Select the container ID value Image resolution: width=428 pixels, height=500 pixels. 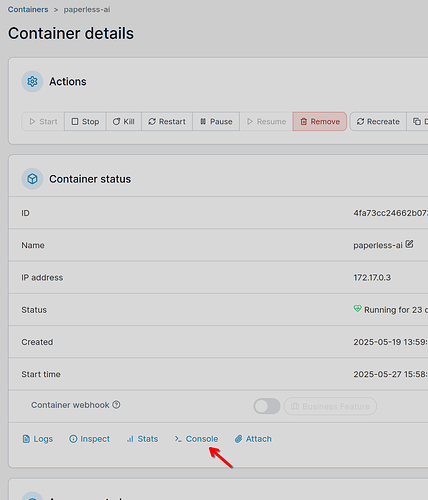tap(391, 213)
